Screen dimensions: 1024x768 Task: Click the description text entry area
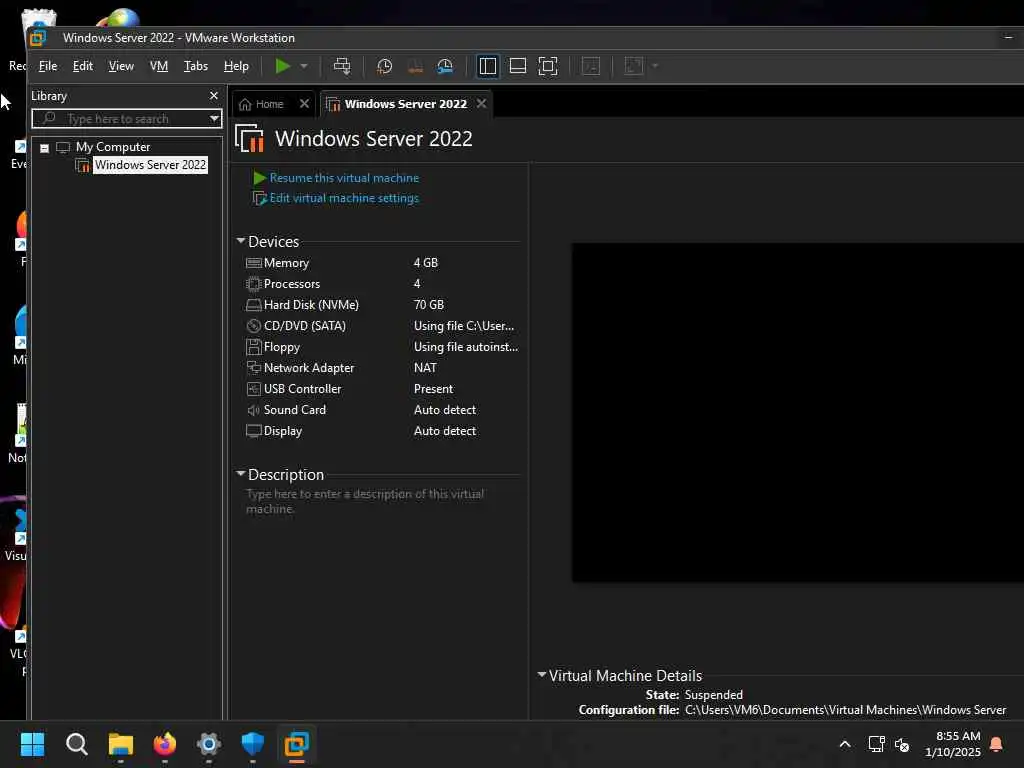(x=382, y=502)
